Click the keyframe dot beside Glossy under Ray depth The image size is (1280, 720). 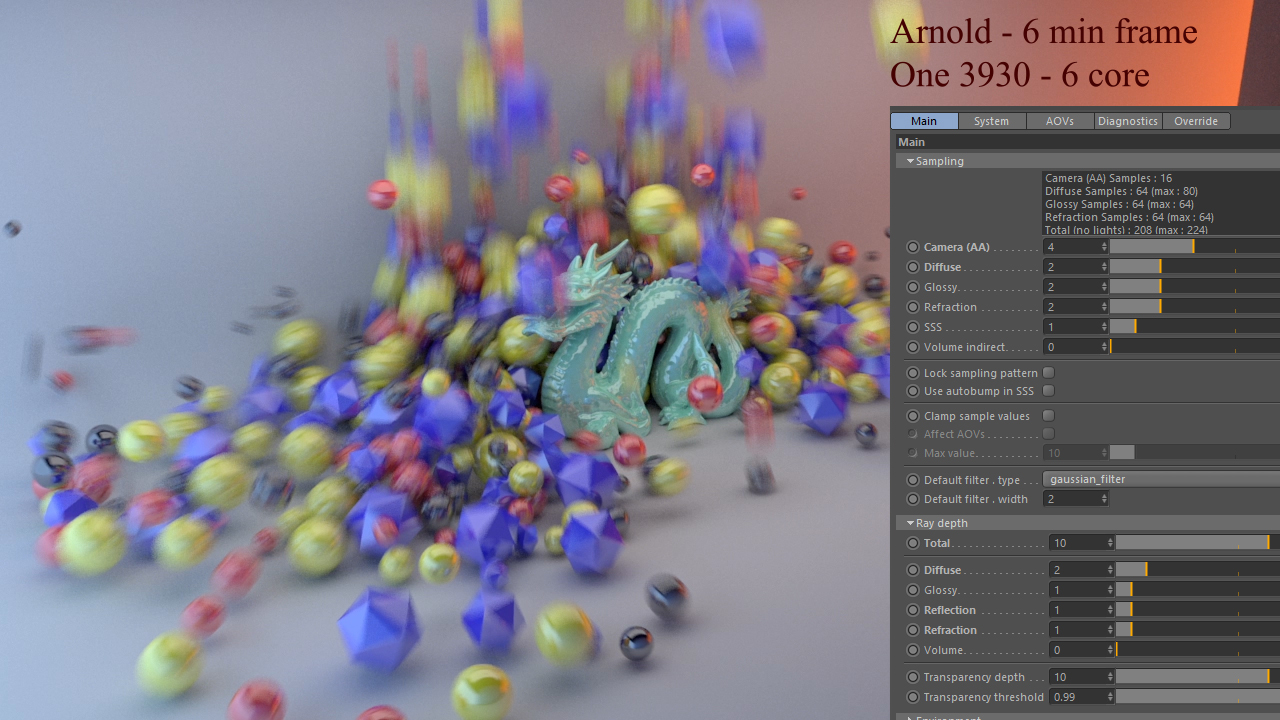point(913,590)
